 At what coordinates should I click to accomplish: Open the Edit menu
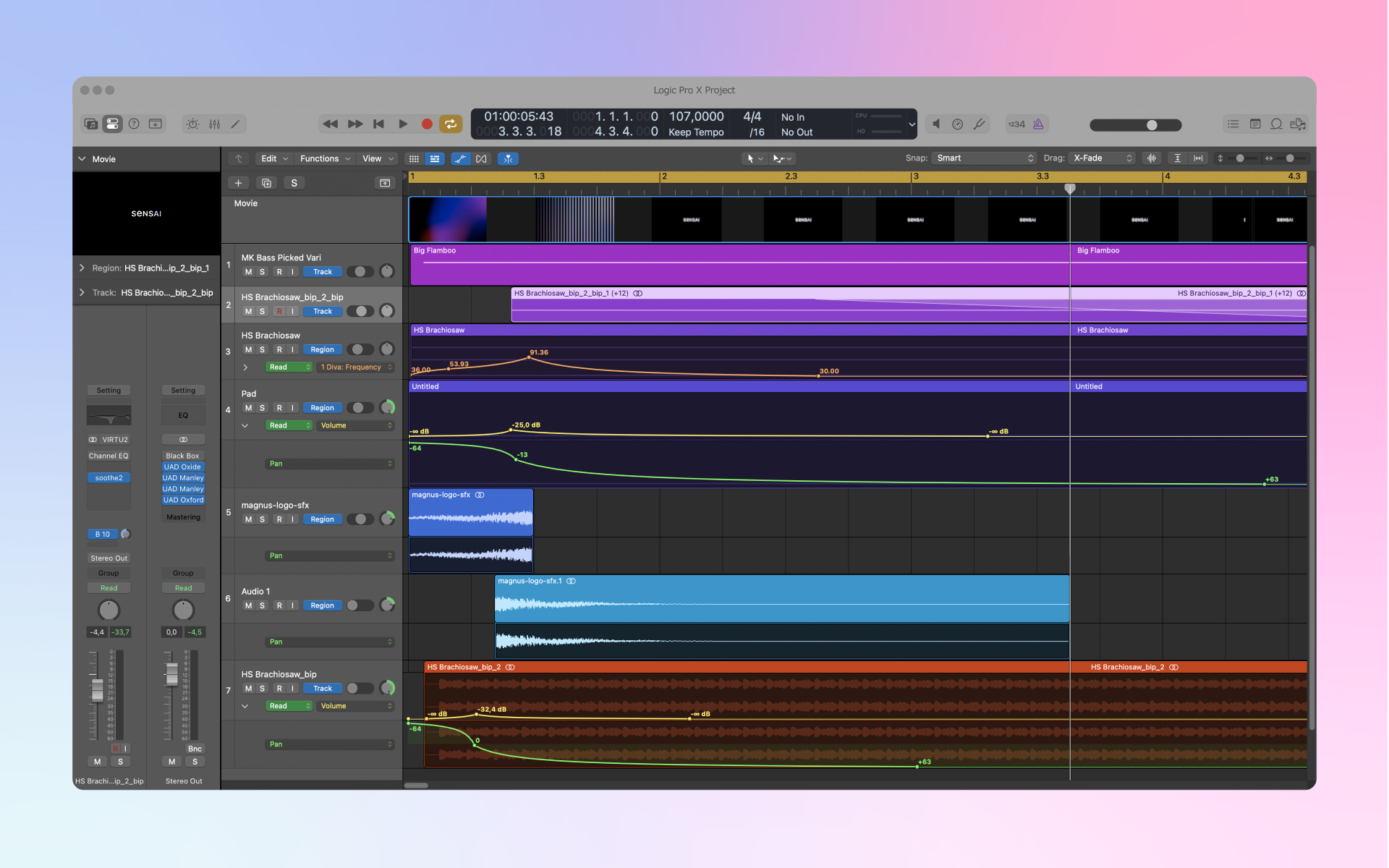tap(274, 158)
